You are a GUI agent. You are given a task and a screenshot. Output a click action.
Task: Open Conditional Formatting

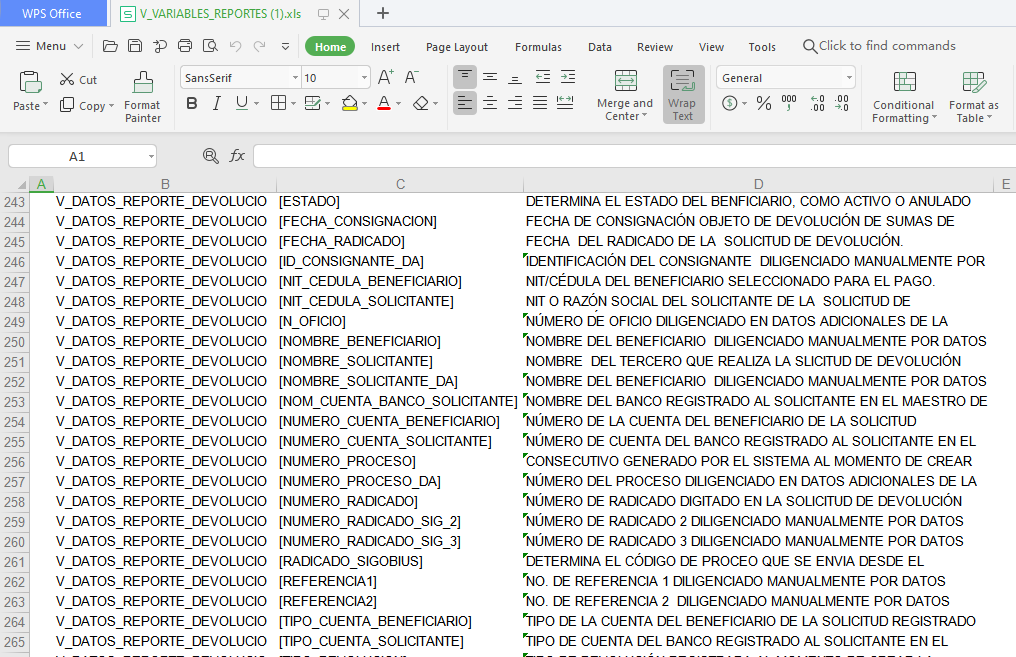903,97
